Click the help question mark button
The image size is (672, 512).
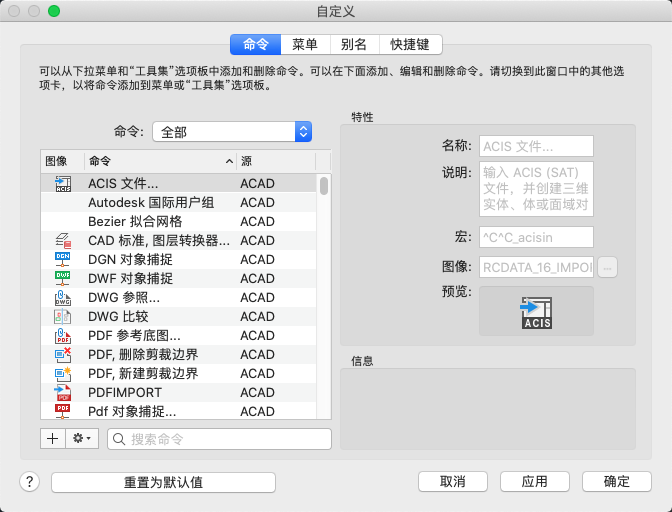tap(30, 482)
